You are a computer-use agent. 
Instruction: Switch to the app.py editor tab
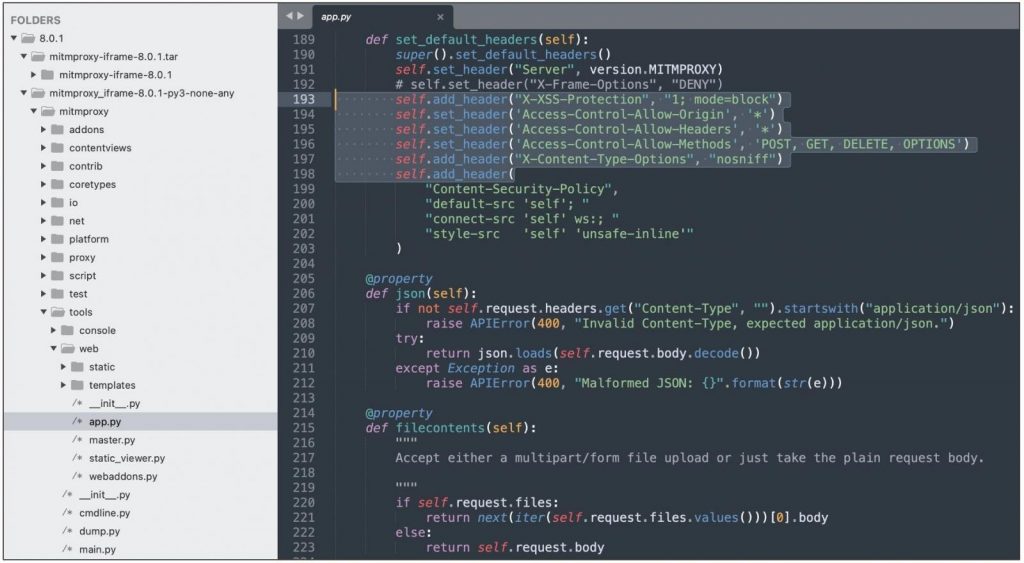pyautogui.click(x=337, y=17)
